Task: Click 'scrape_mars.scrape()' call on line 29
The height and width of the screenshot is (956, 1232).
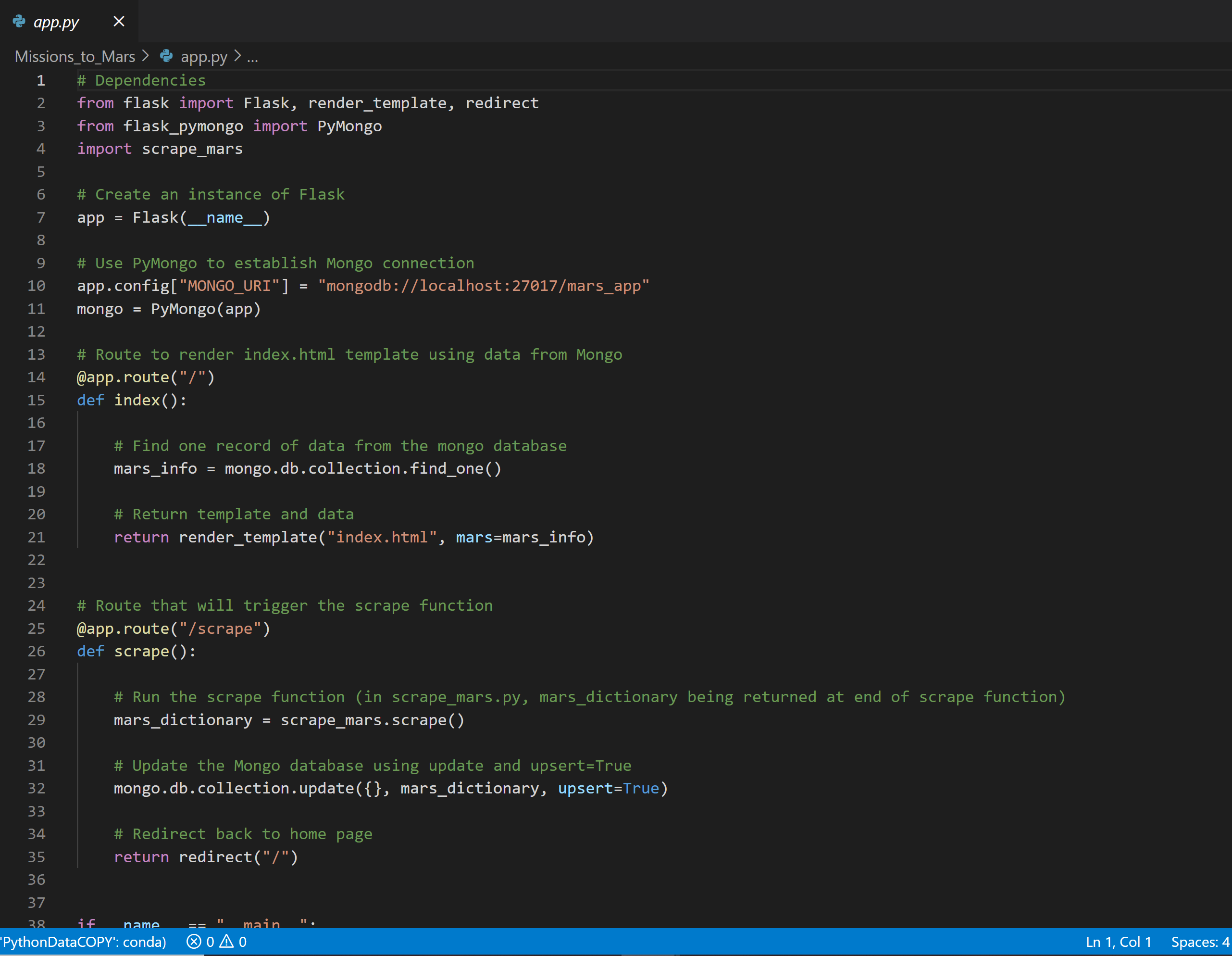Action: [x=373, y=720]
